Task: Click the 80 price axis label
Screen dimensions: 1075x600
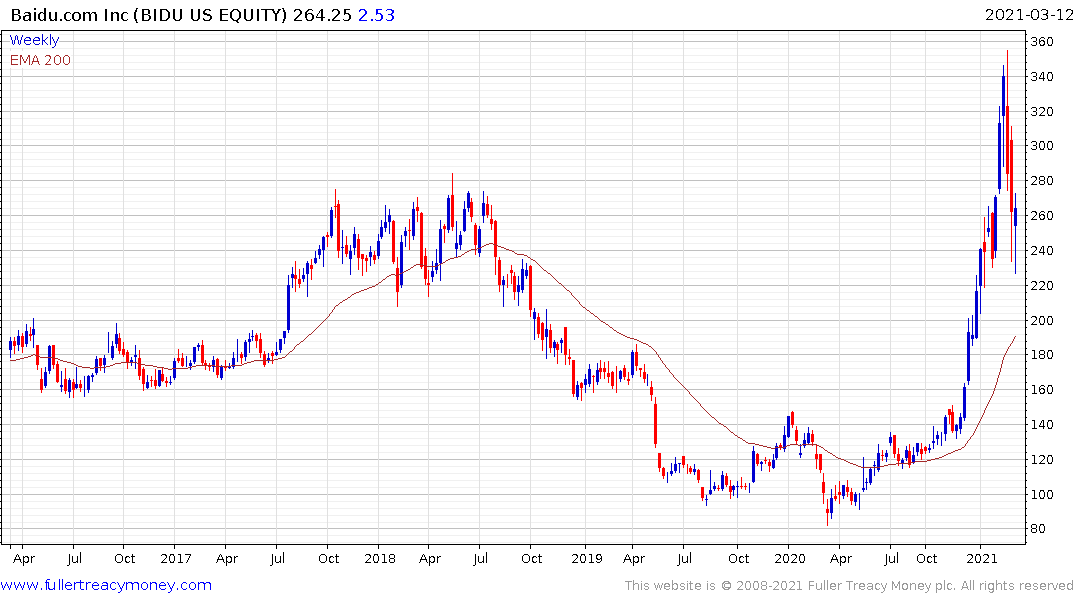Action: coord(1038,529)
